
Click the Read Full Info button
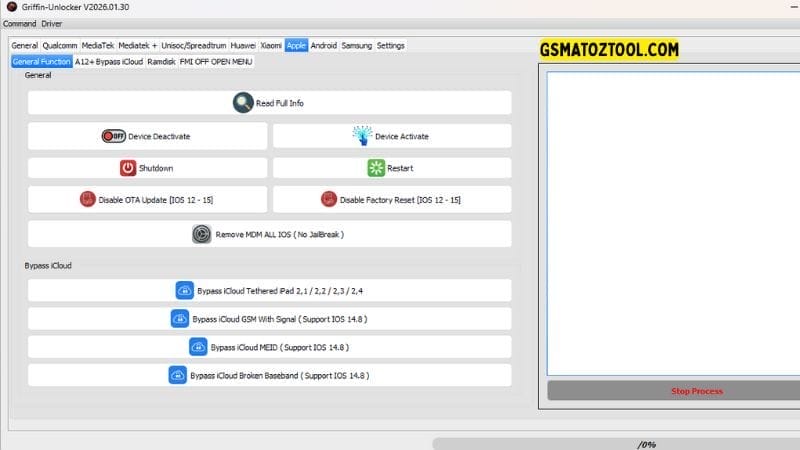pyautogui.click(x=269, y=103)
